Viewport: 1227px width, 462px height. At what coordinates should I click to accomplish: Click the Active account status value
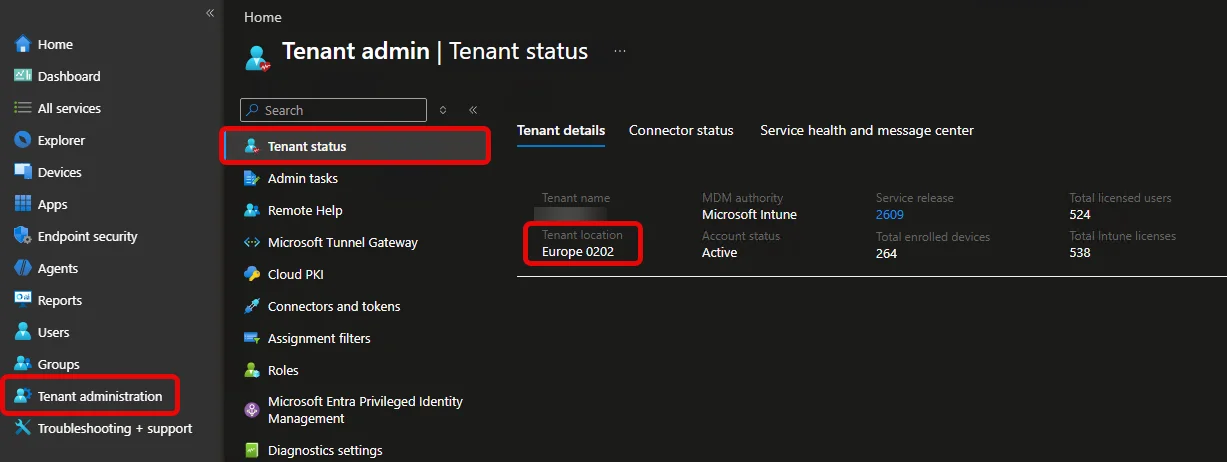[720, 252]
